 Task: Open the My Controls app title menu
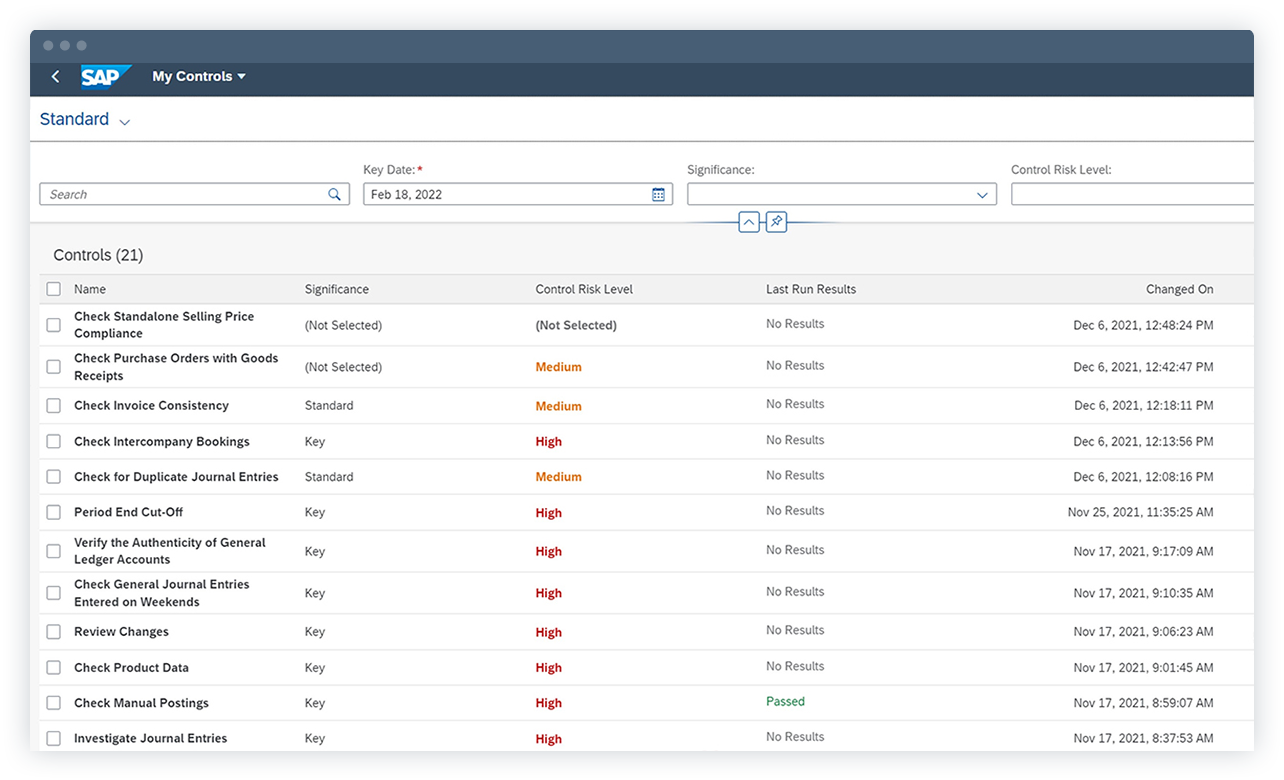click(x=199, y=76)
